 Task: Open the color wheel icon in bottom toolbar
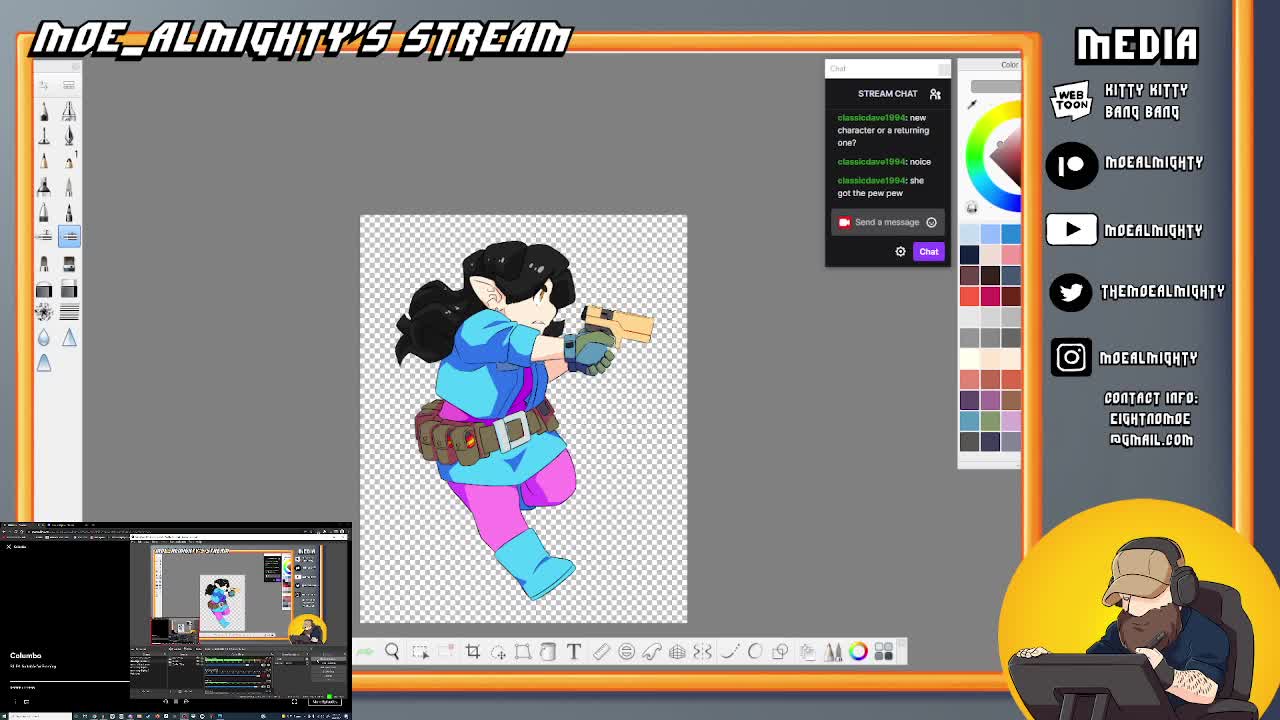pyautogui.click(x=858, y=652)
